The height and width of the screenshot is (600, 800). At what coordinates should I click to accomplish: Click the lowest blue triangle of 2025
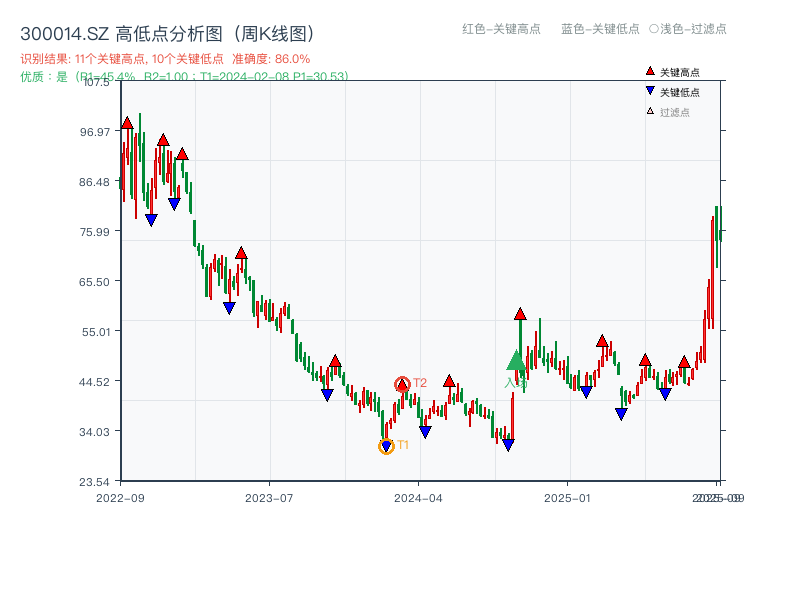pyautogui.click(x=621, y=414)
